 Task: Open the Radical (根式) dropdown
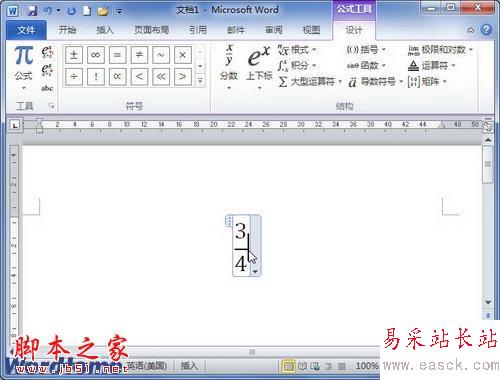pos(297,50)
